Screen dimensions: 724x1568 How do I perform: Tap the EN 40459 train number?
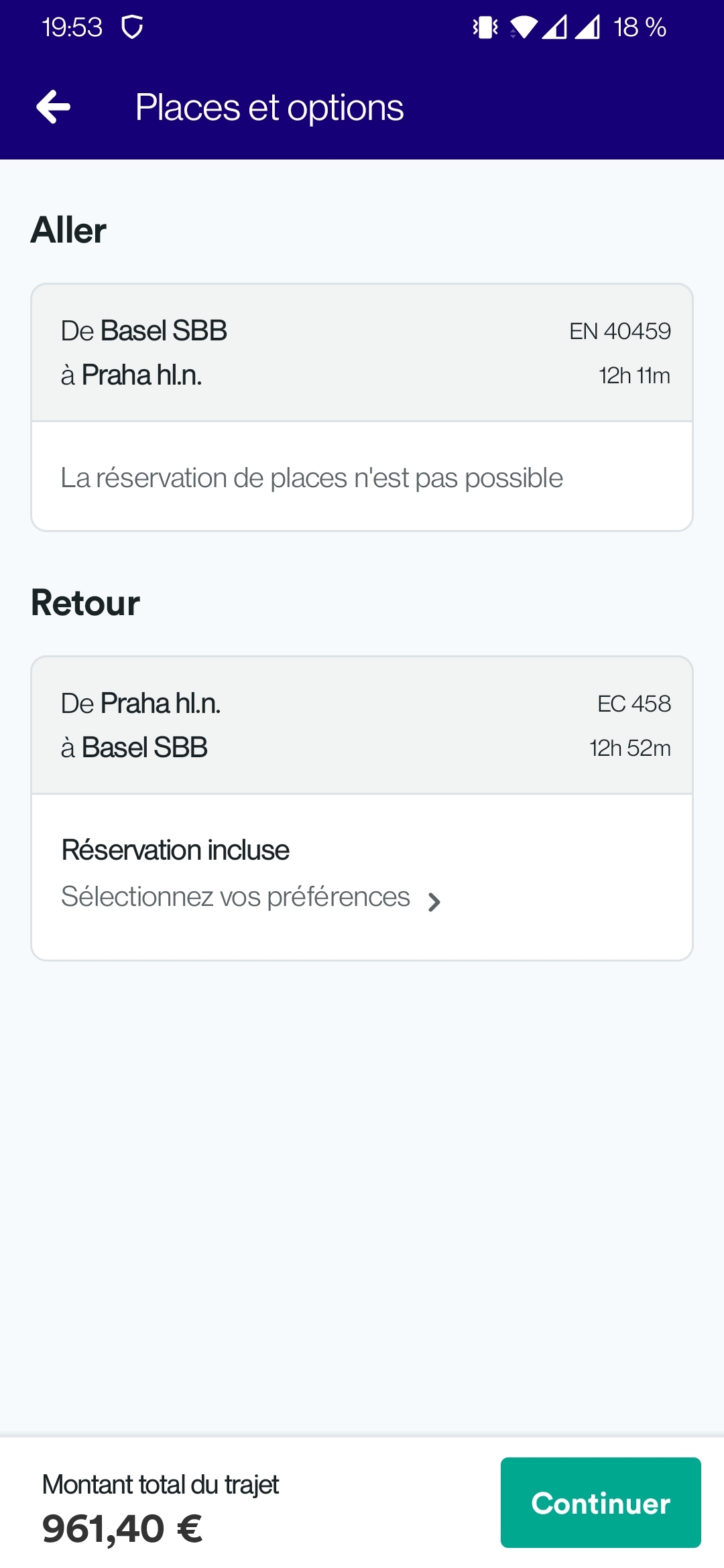(x=620, y=331)
